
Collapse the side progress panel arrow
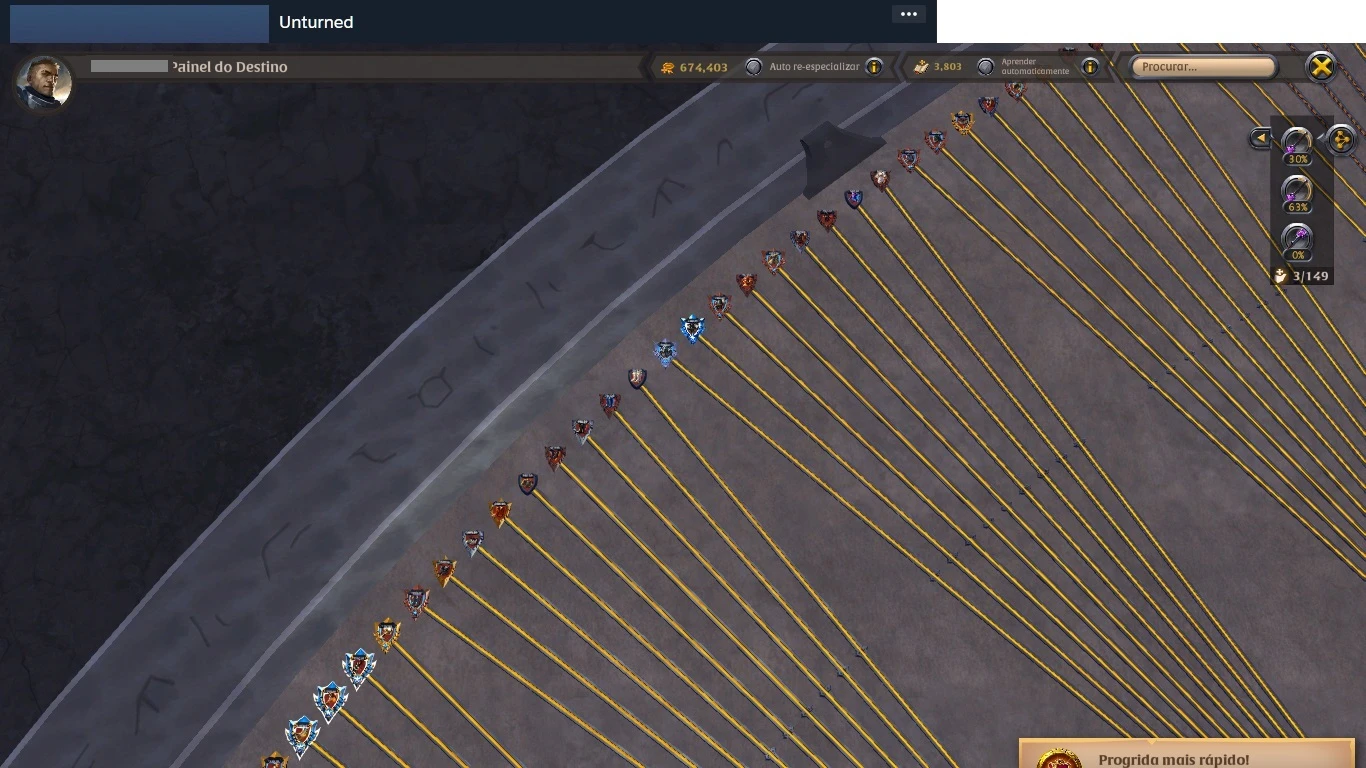(1260, 138)
